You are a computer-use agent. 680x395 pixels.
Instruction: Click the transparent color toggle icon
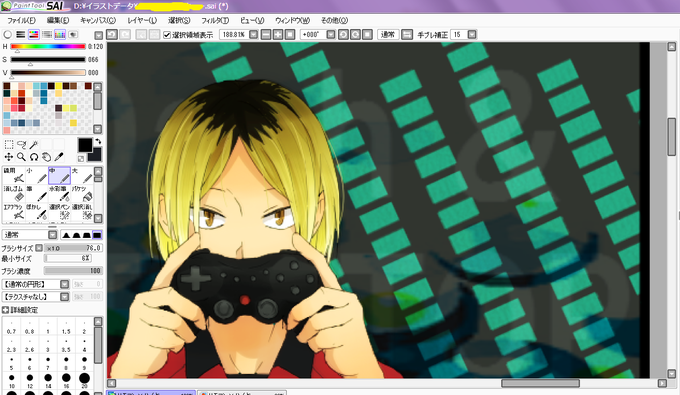tap(81, 159)
